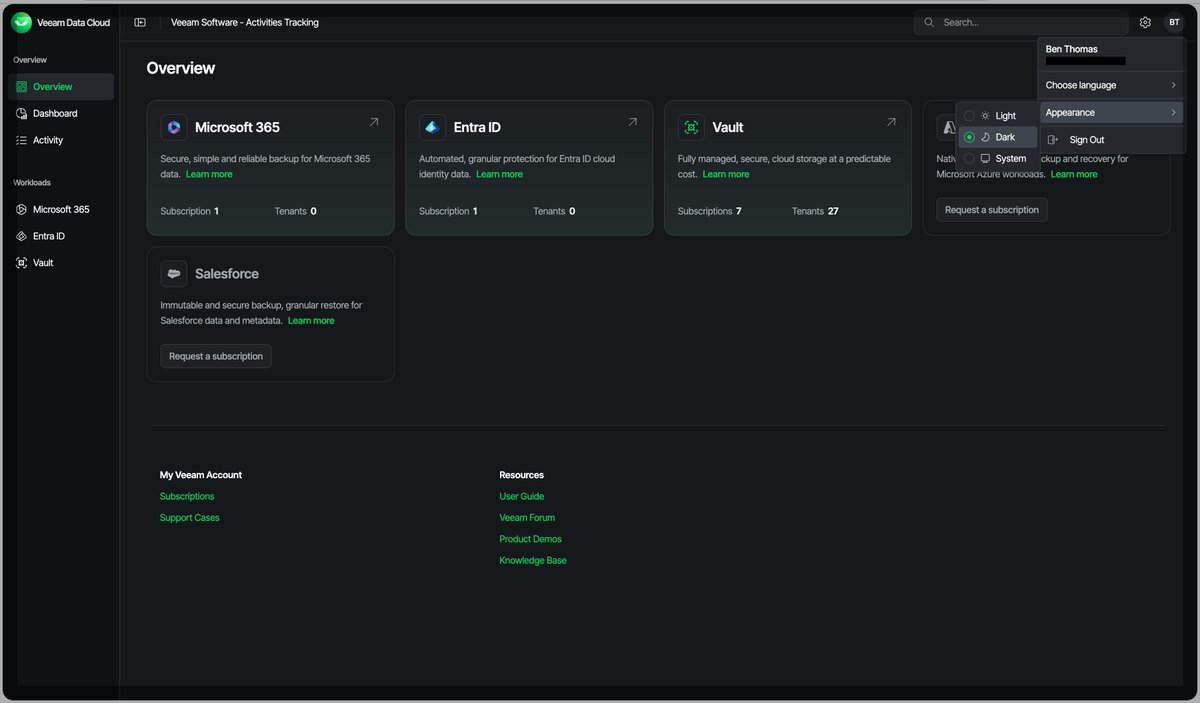Click the Search field in the top bar
1200x703 pixels.
tap(1020, 21)
